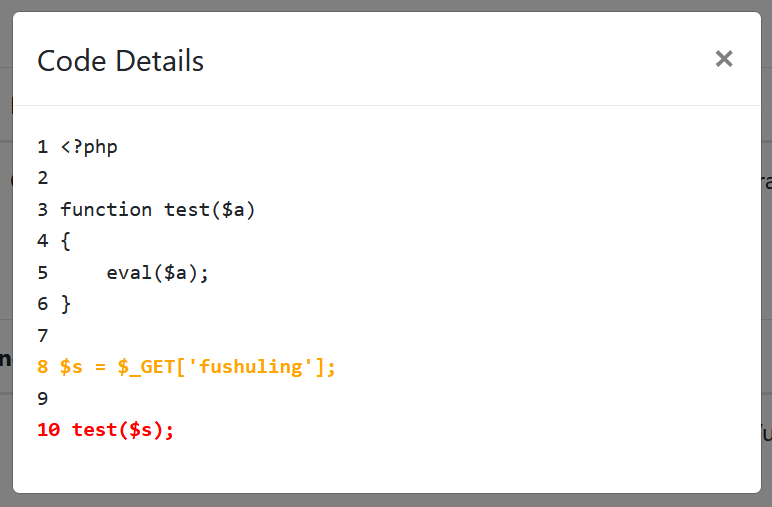Image resolution: width=772 pixels, height=507 pixels.
Task: Click the empty line number 9
Action: [x=43, y=398]
